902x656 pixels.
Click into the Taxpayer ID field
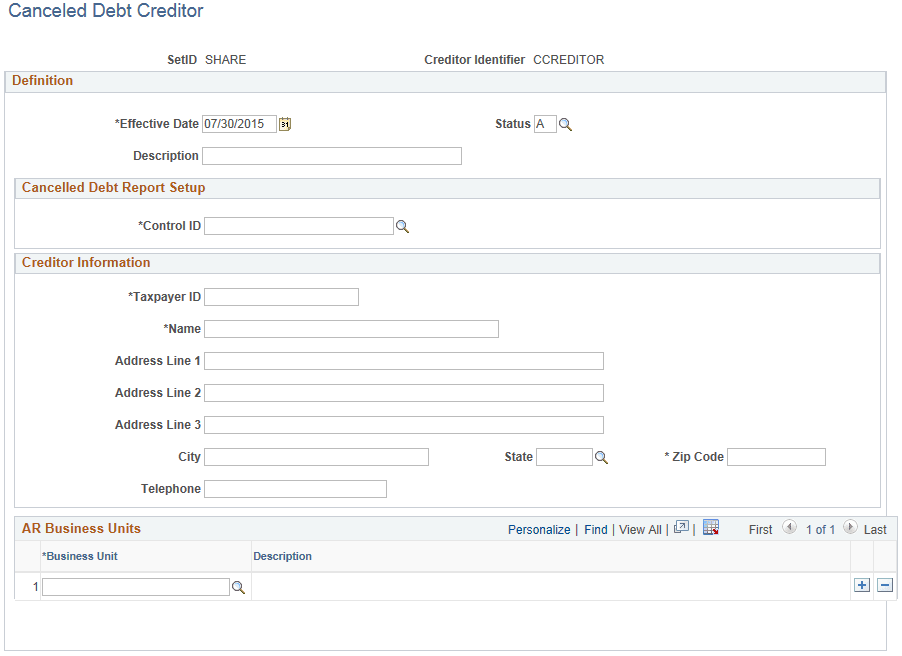pyautogui.click(x=280, y=296)
